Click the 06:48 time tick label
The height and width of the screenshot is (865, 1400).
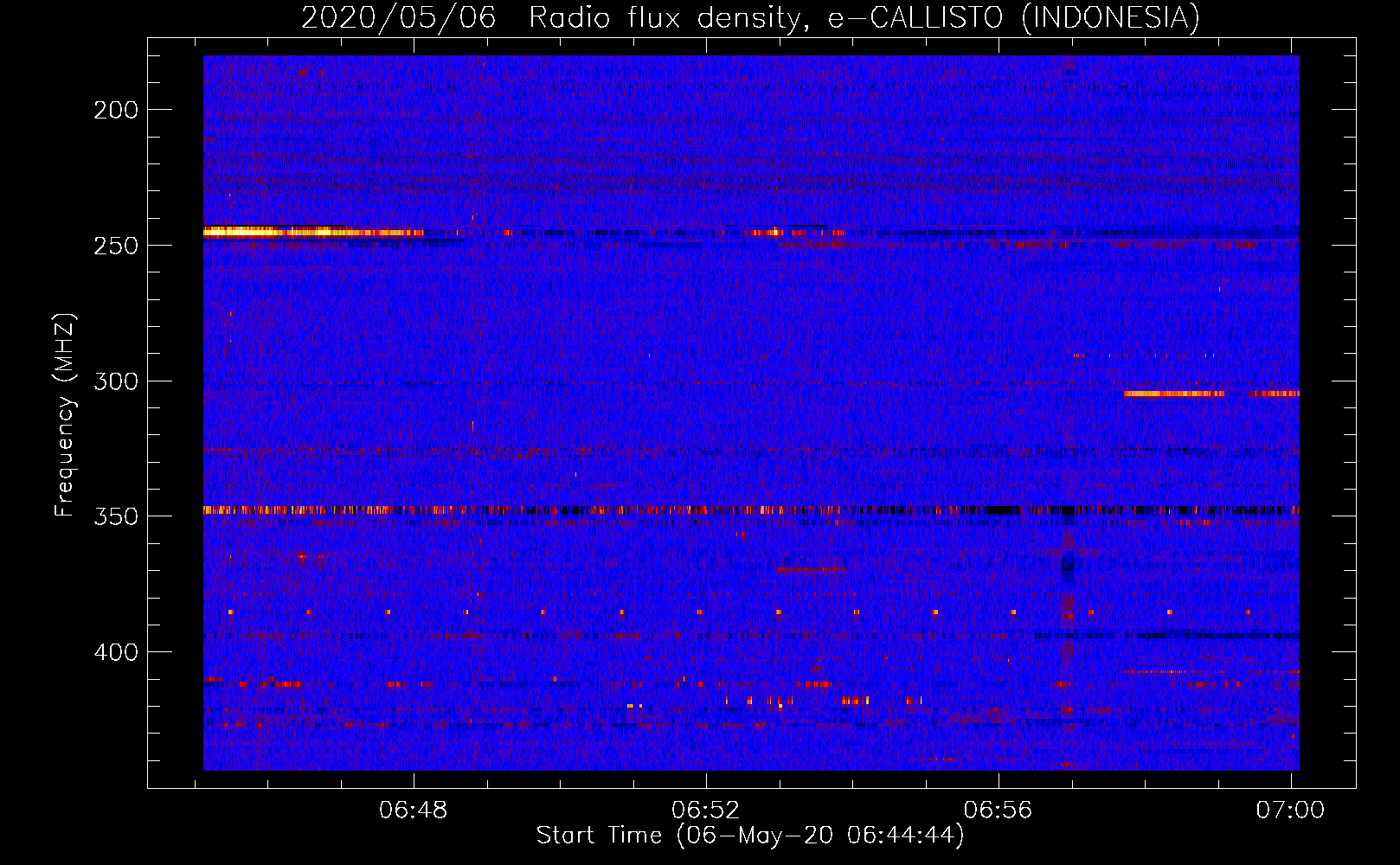[x=414, y=811]
